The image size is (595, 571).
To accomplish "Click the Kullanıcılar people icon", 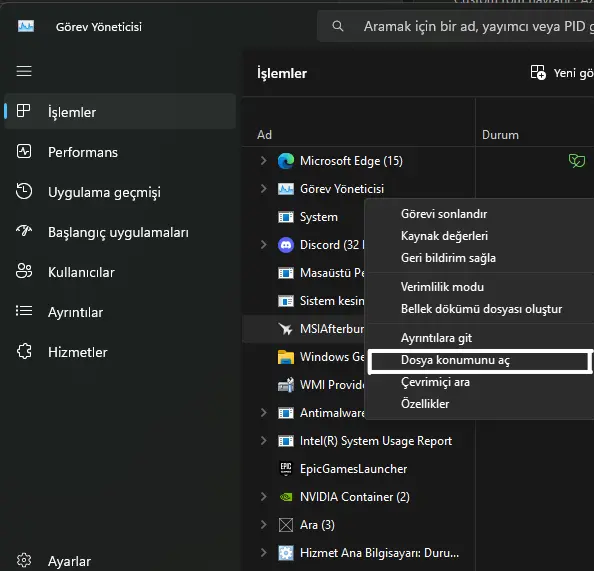I will [24, 271].
